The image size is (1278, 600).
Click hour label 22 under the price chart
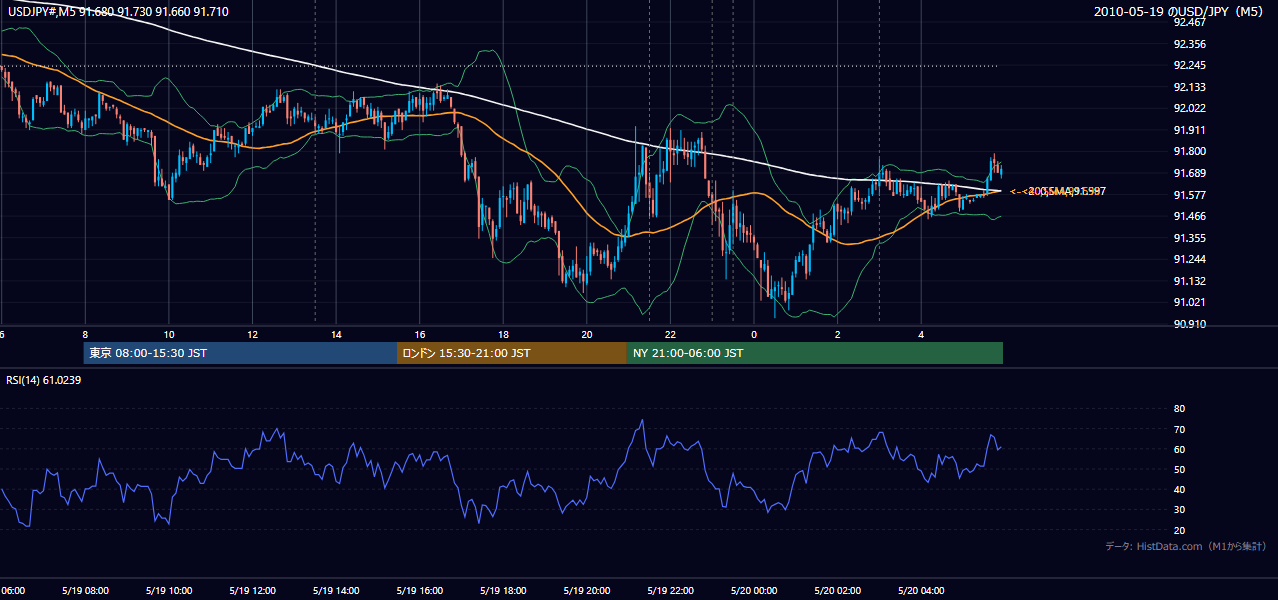(671, 335)
